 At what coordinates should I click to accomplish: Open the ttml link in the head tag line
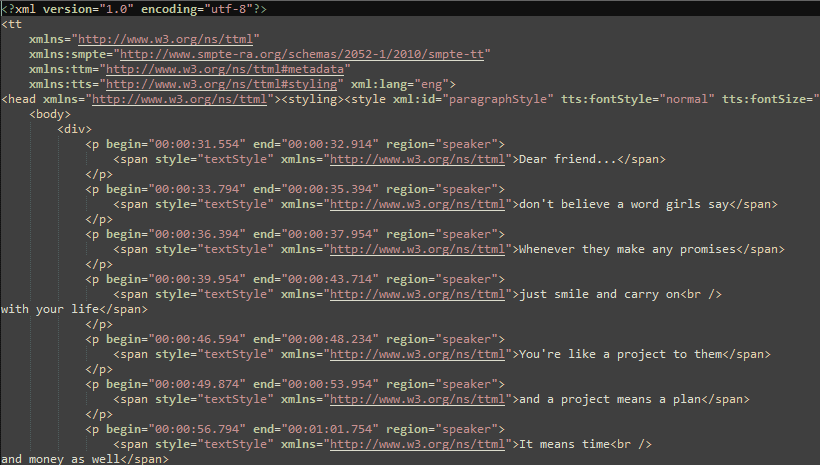tap(179, 99)
